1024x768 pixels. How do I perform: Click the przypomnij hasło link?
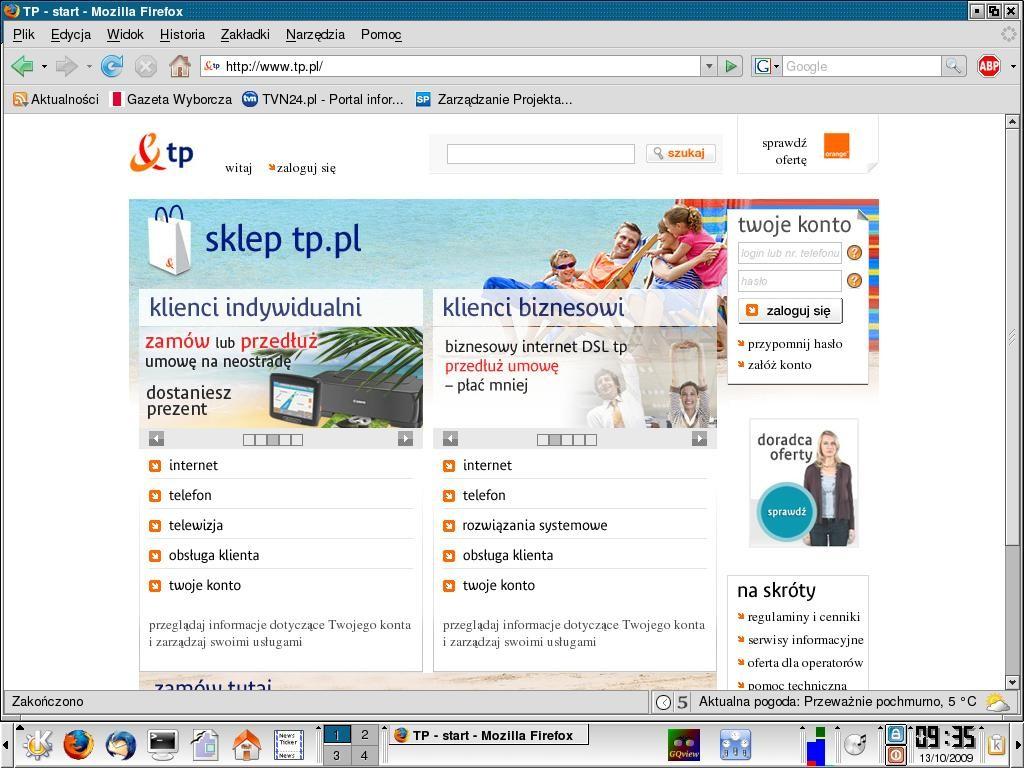click(795, 344)
